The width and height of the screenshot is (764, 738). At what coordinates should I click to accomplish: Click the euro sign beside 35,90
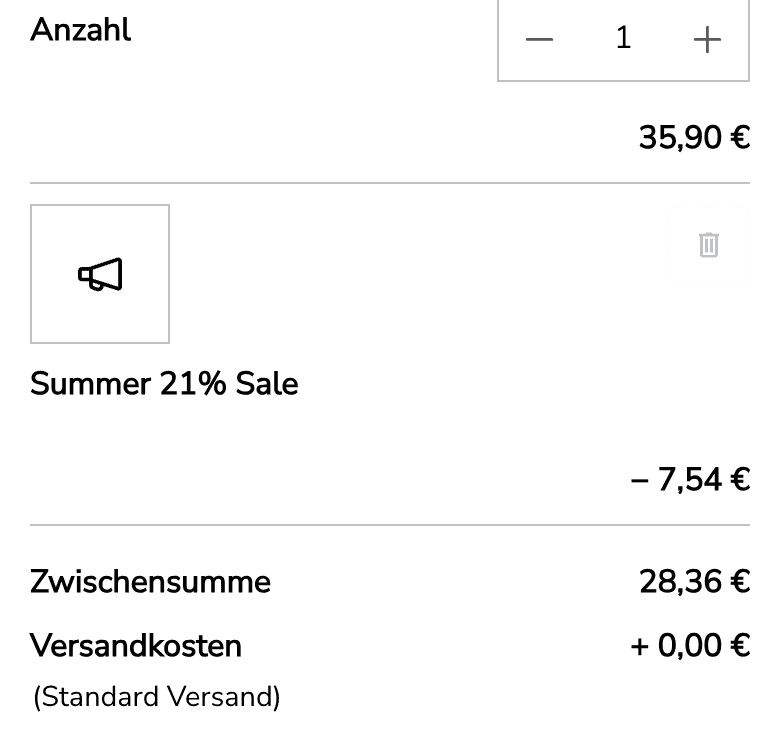tap(740, 137)
